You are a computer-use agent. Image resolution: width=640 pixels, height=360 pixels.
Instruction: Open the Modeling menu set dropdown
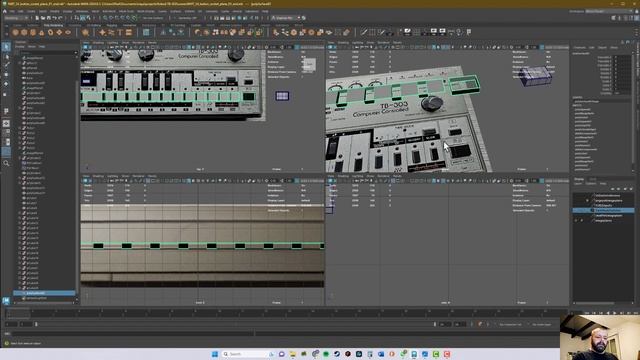tap(16, 18)
